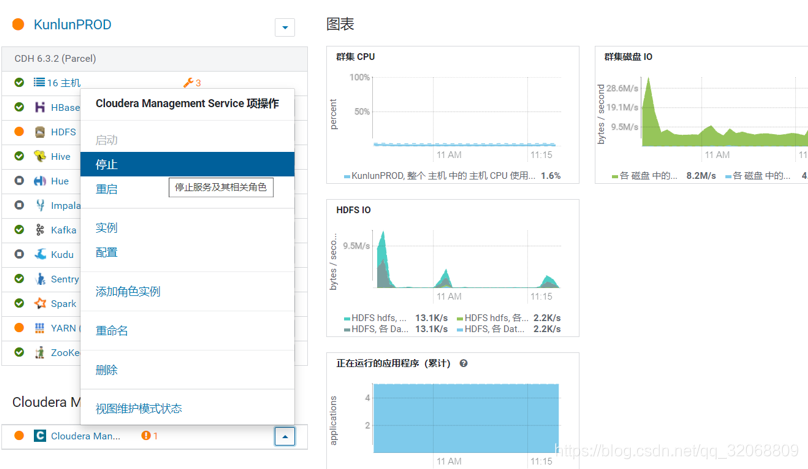Click the green health check for Kafka
Image resolution: width=808 pixels, height=469 pixels.
[19, 229]
